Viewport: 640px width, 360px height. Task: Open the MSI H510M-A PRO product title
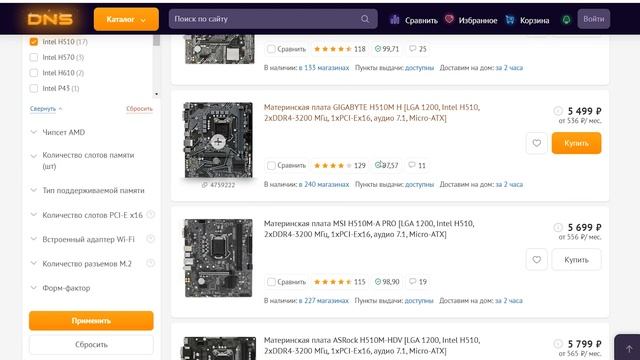pos(369,229)
